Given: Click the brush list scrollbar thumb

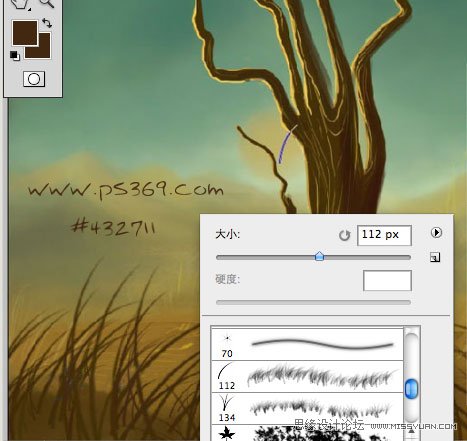Looking at the screenshot, I should pyautogui.click(x=411, y=389).
